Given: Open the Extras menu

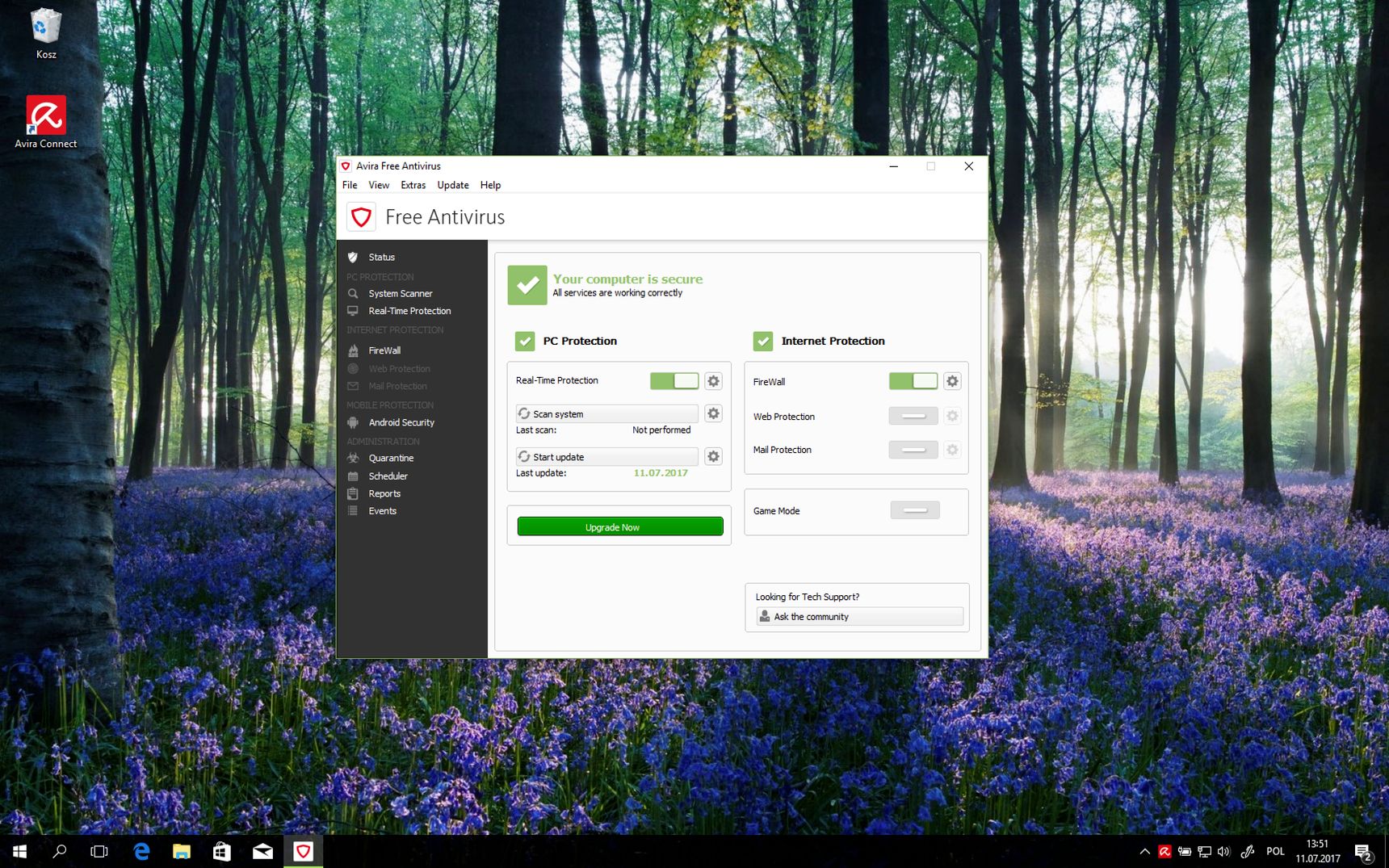Looking at the screenshot, I should [x=413, y=185].
